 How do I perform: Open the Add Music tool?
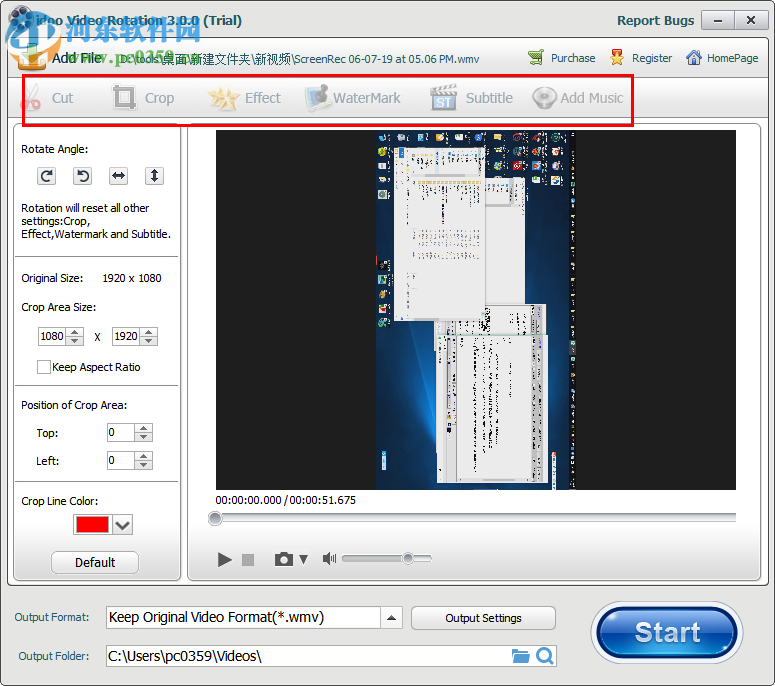click(578, 98)
